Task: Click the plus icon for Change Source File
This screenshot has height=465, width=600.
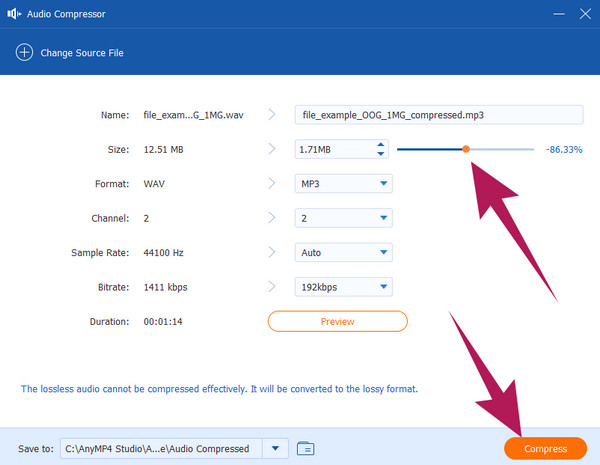Action: 24,52
